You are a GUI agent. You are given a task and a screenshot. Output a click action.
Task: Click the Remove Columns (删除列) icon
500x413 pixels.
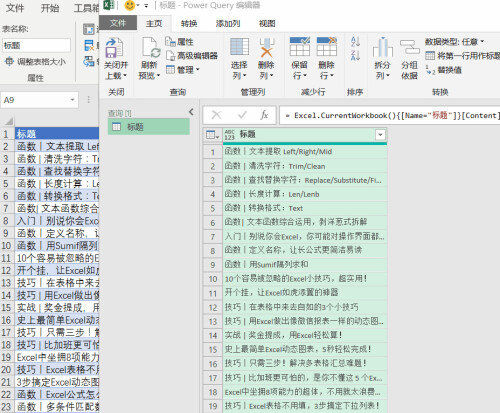pos(266,47)
